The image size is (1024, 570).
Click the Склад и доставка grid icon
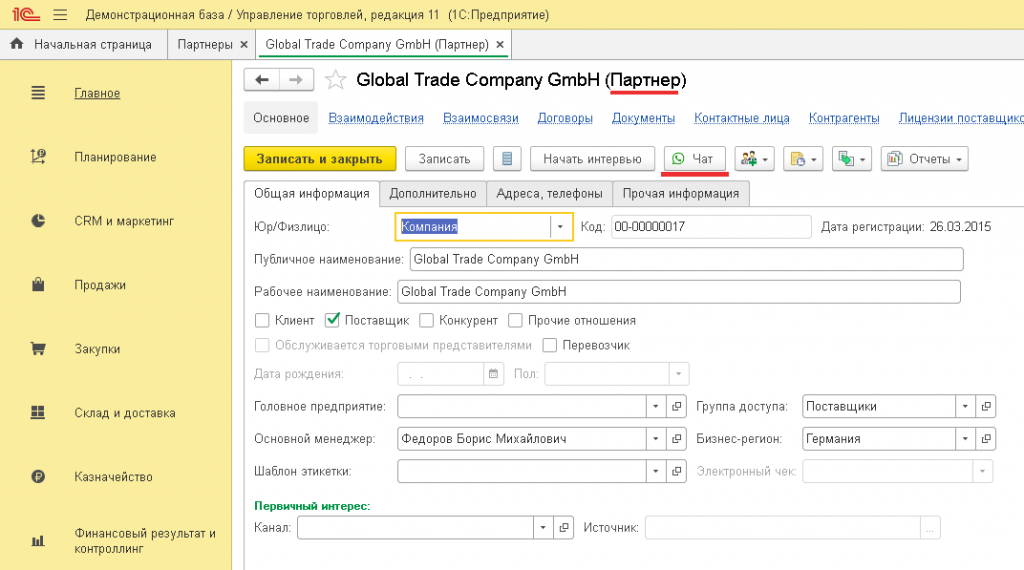38,413
